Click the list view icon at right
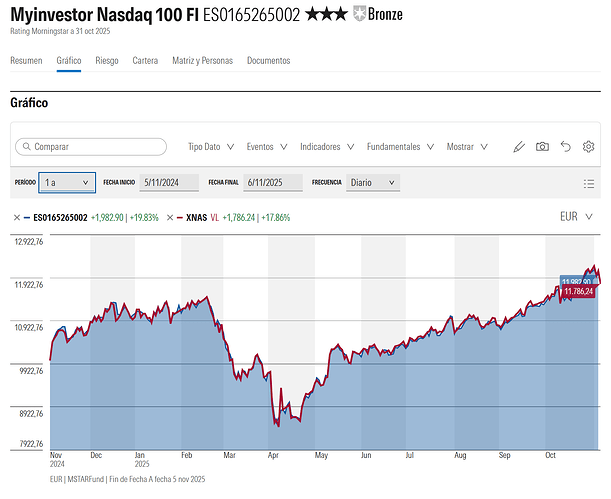The width and height of the screenshot is (611, 499). tap(589, 183)
